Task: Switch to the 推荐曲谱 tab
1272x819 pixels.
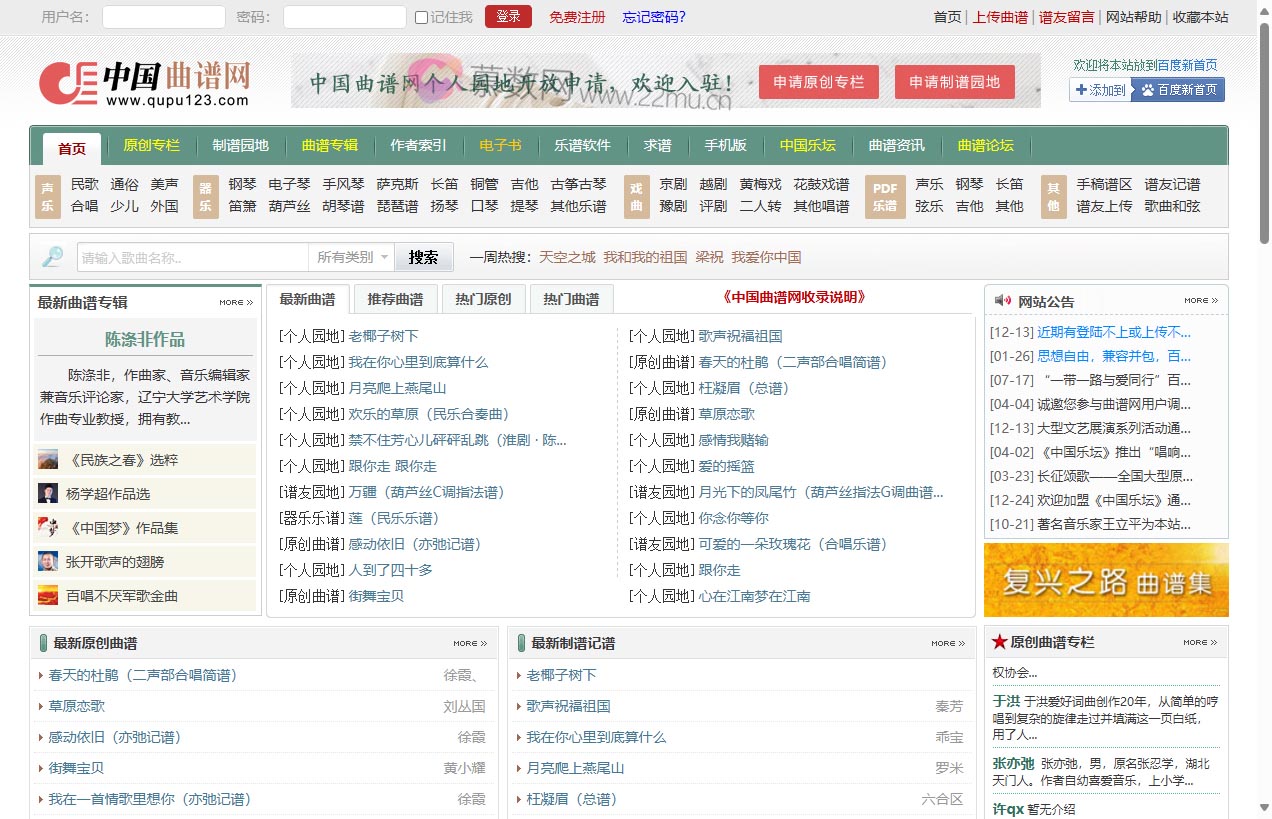Action: [395, 297]
